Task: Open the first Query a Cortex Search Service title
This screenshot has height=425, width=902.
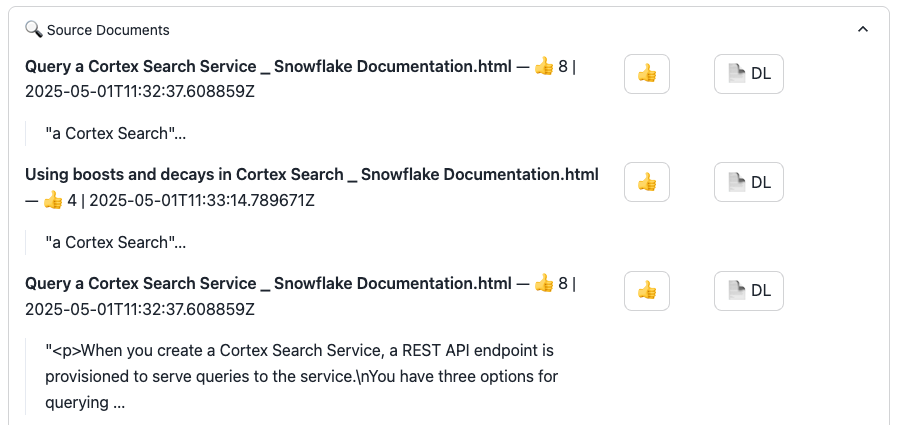Action: pyautogui.click(x=268, y=67)
